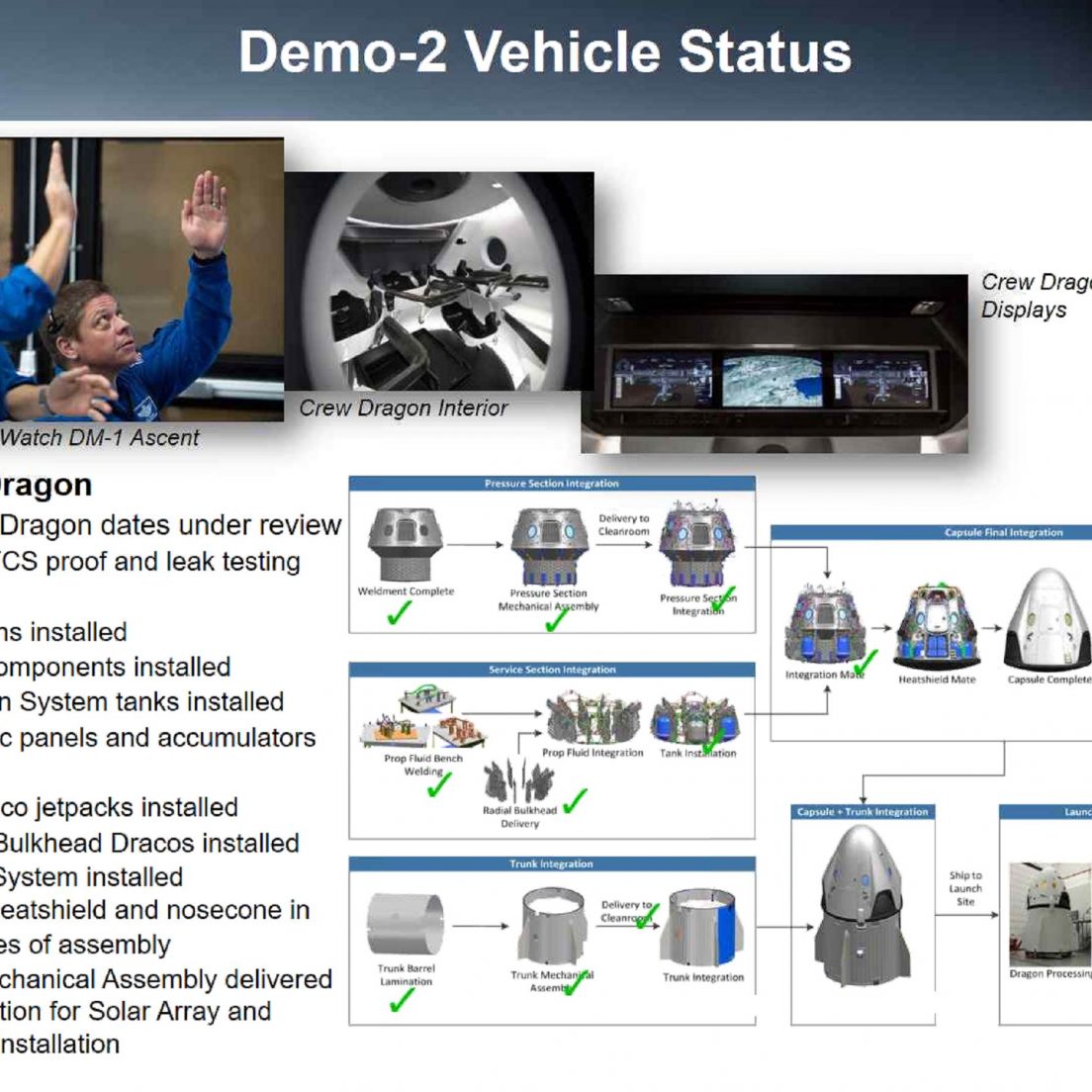Click "Delivery to Cleanroom" in the Trunk Integration box
1092x1092 pixels.
[626, 912]
